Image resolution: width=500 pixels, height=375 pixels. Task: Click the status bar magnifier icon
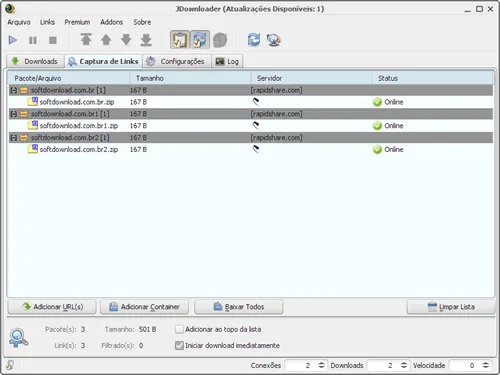pyautogui.click(x=10, y=365)
